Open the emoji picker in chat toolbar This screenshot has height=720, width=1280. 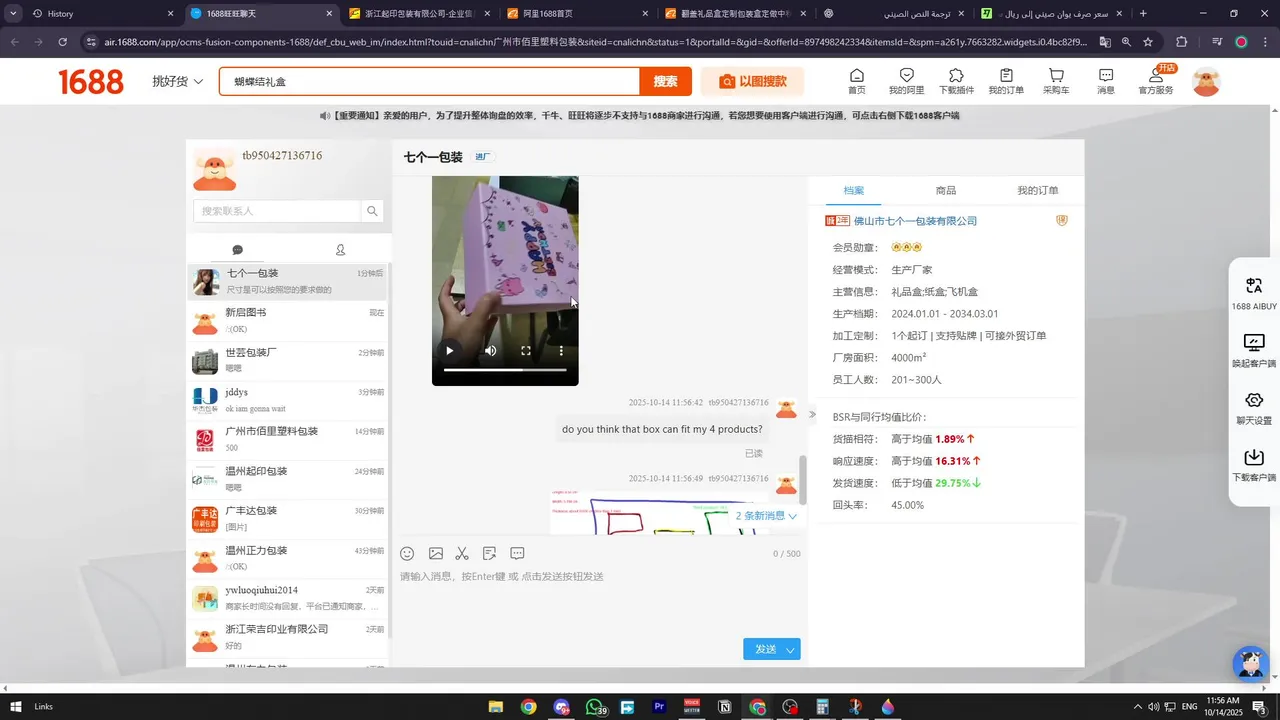[x=407, y=553]
